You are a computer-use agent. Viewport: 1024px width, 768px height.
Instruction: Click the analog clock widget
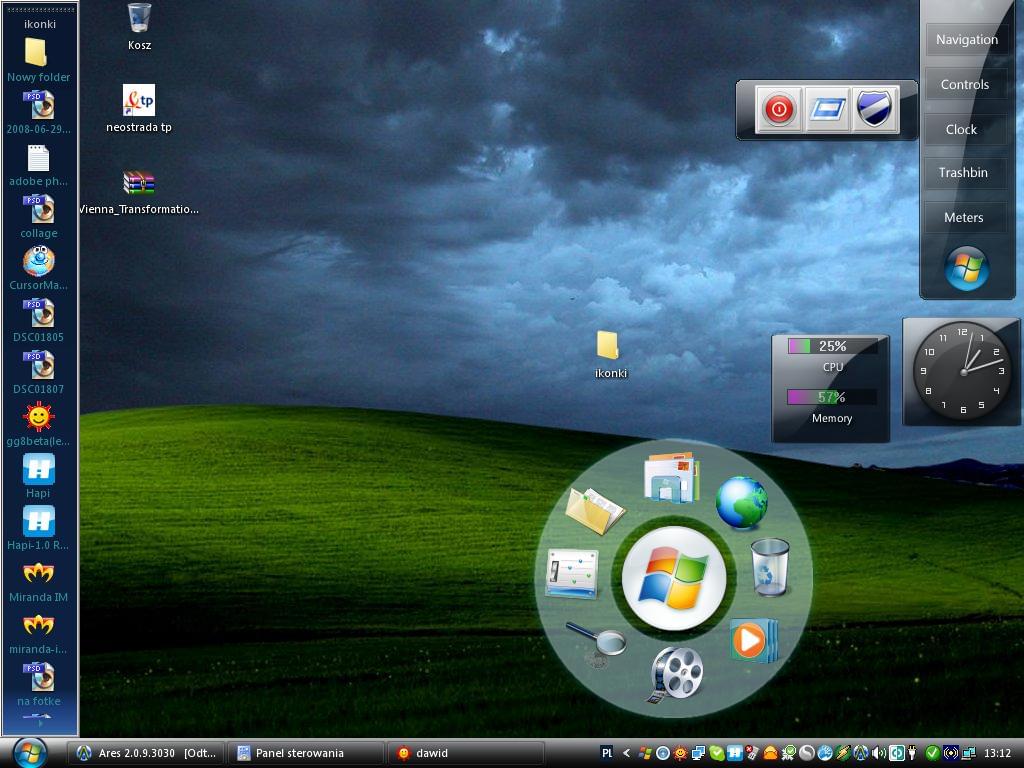click(963, 372)
